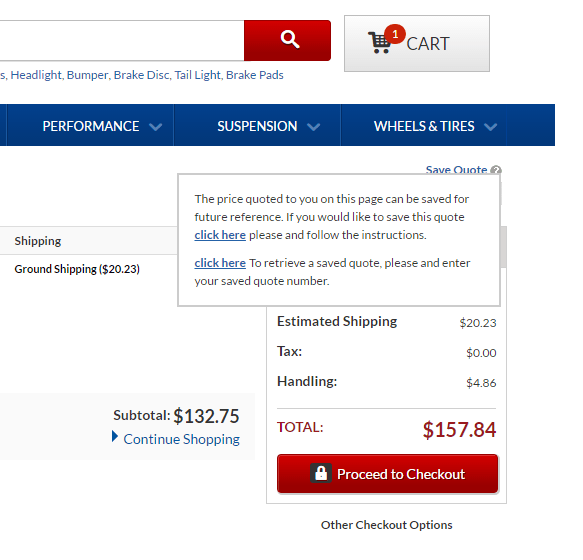
Task: Click the Save Quote link
Action: tap(456, 170)
